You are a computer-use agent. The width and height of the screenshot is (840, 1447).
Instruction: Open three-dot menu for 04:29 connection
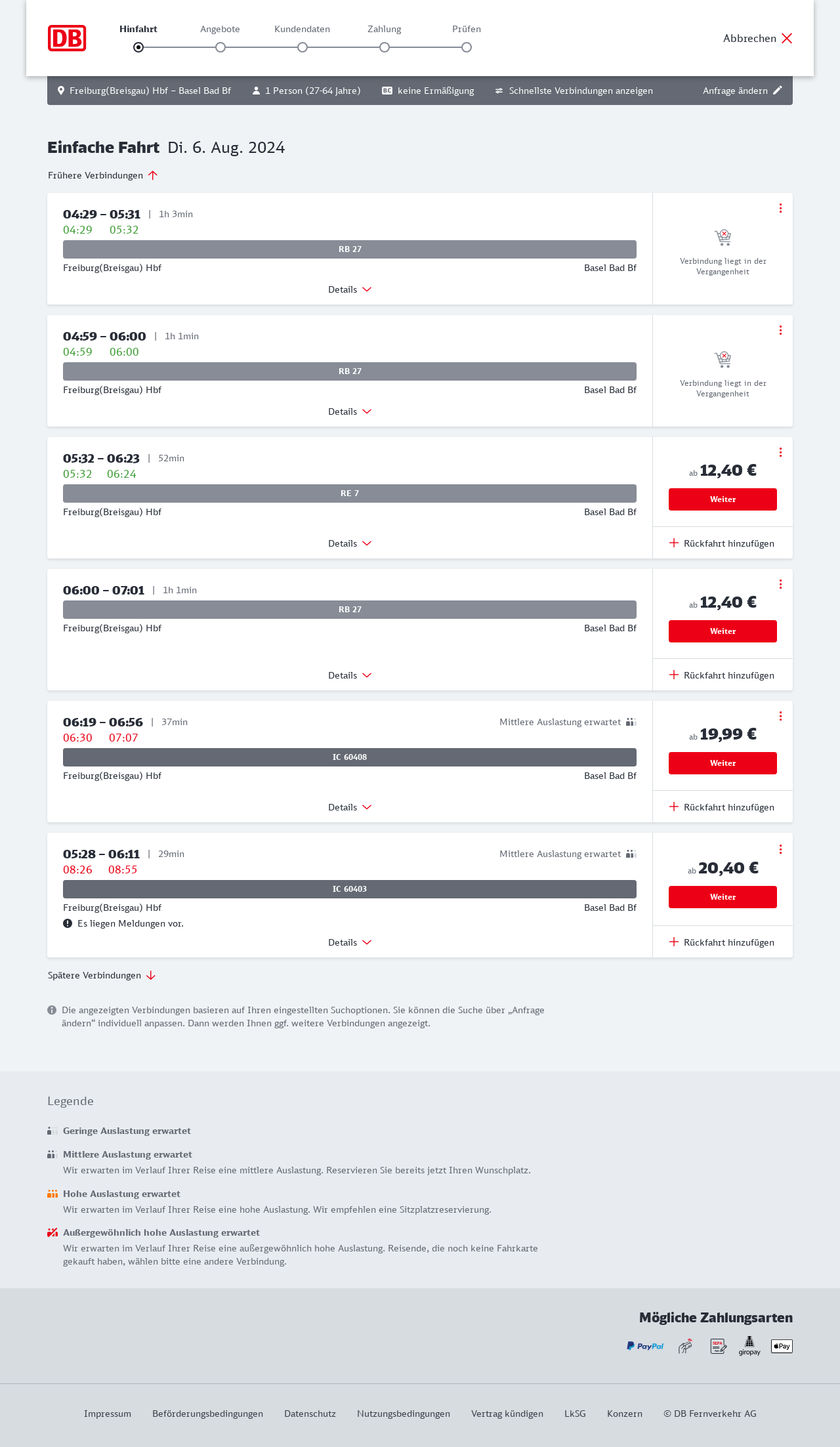(780, 208)
